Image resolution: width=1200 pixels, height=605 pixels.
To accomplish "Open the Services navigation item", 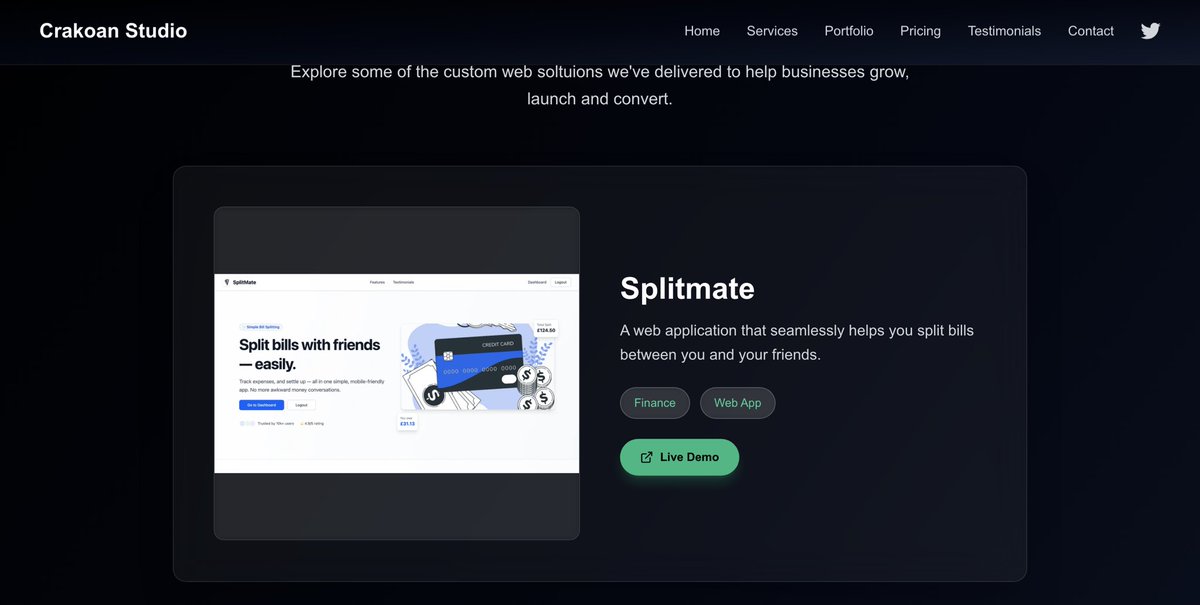I will point(771,31).
